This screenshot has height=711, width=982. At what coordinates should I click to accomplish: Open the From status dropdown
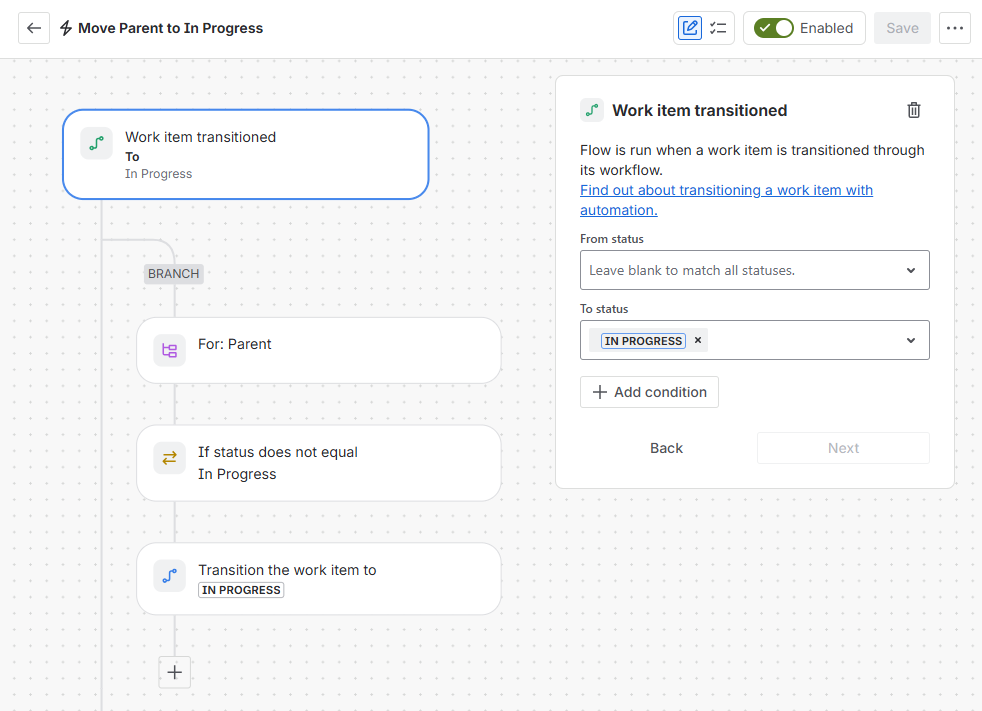pos(754,270)
